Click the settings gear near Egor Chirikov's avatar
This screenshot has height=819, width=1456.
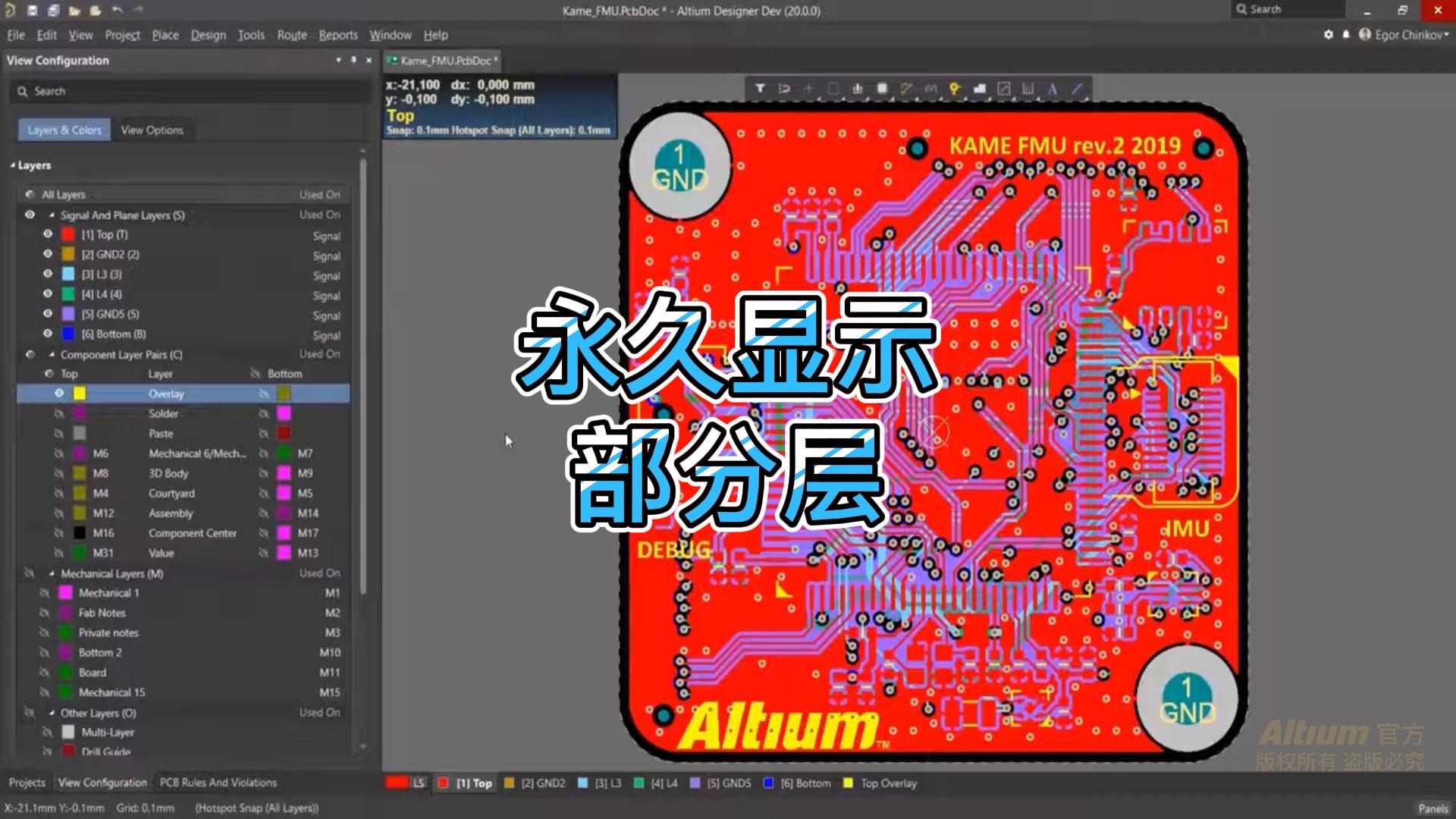[1329, 35]
